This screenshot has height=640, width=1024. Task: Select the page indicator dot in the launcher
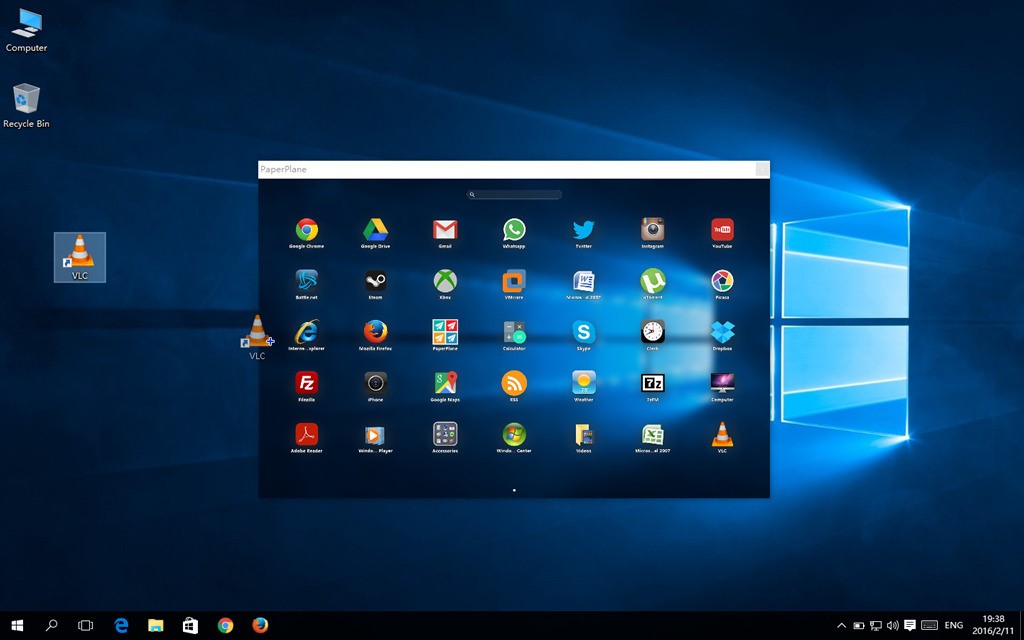[x=514, y=490]
